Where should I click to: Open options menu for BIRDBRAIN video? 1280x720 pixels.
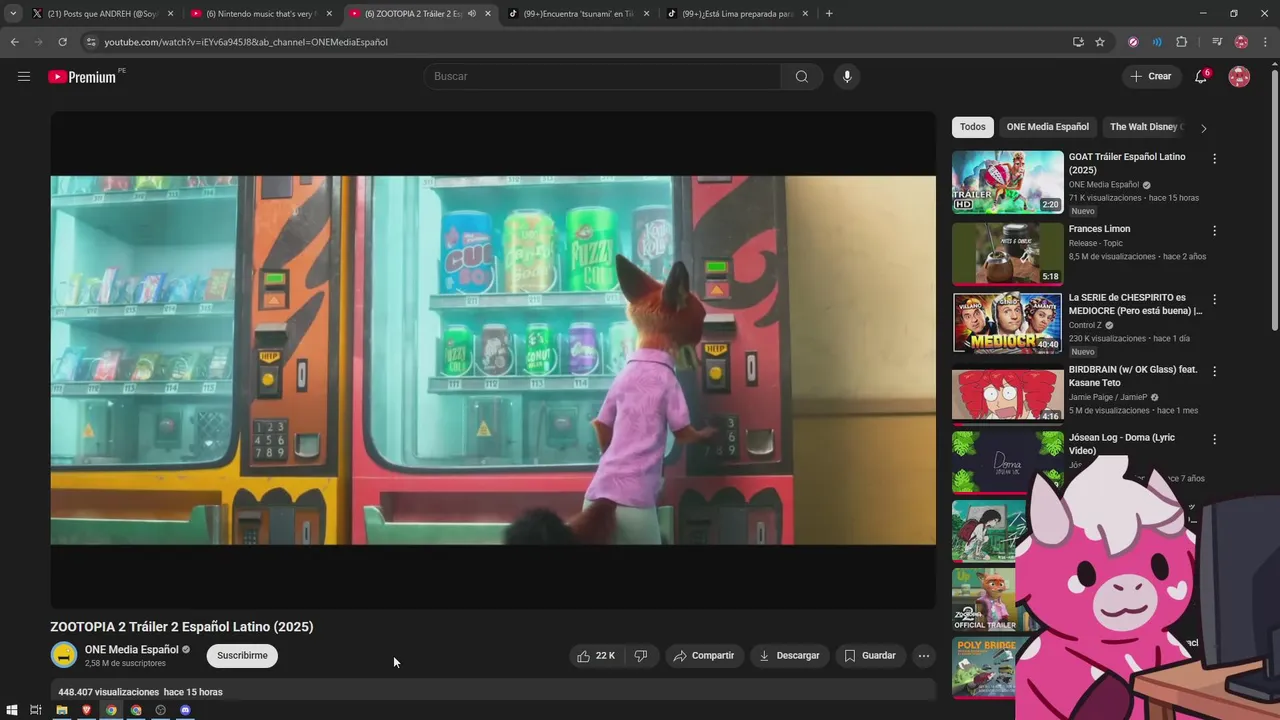[x=1215, y=371]
